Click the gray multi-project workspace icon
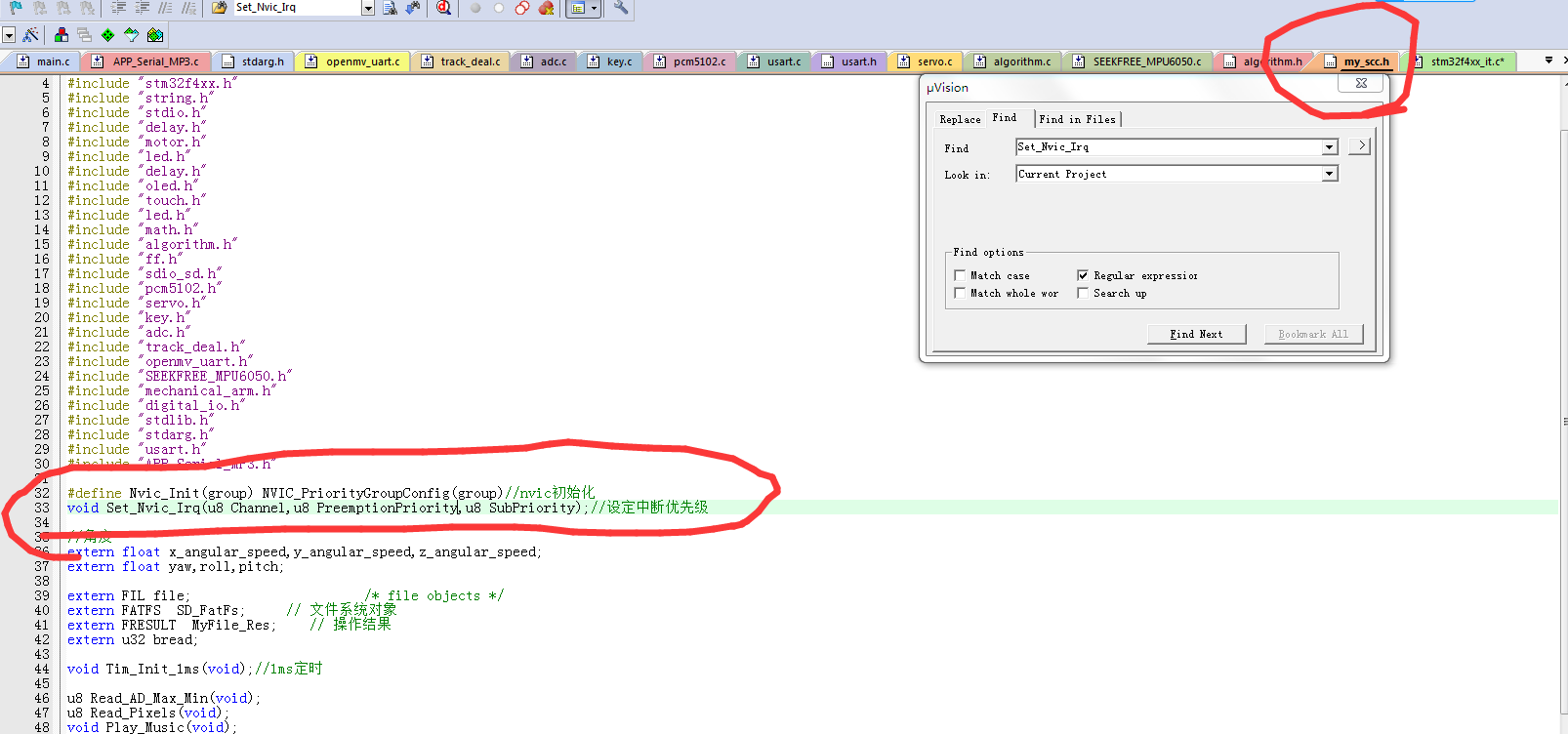This screenshot has width=1568, height=734. click(x=85, y=35)
